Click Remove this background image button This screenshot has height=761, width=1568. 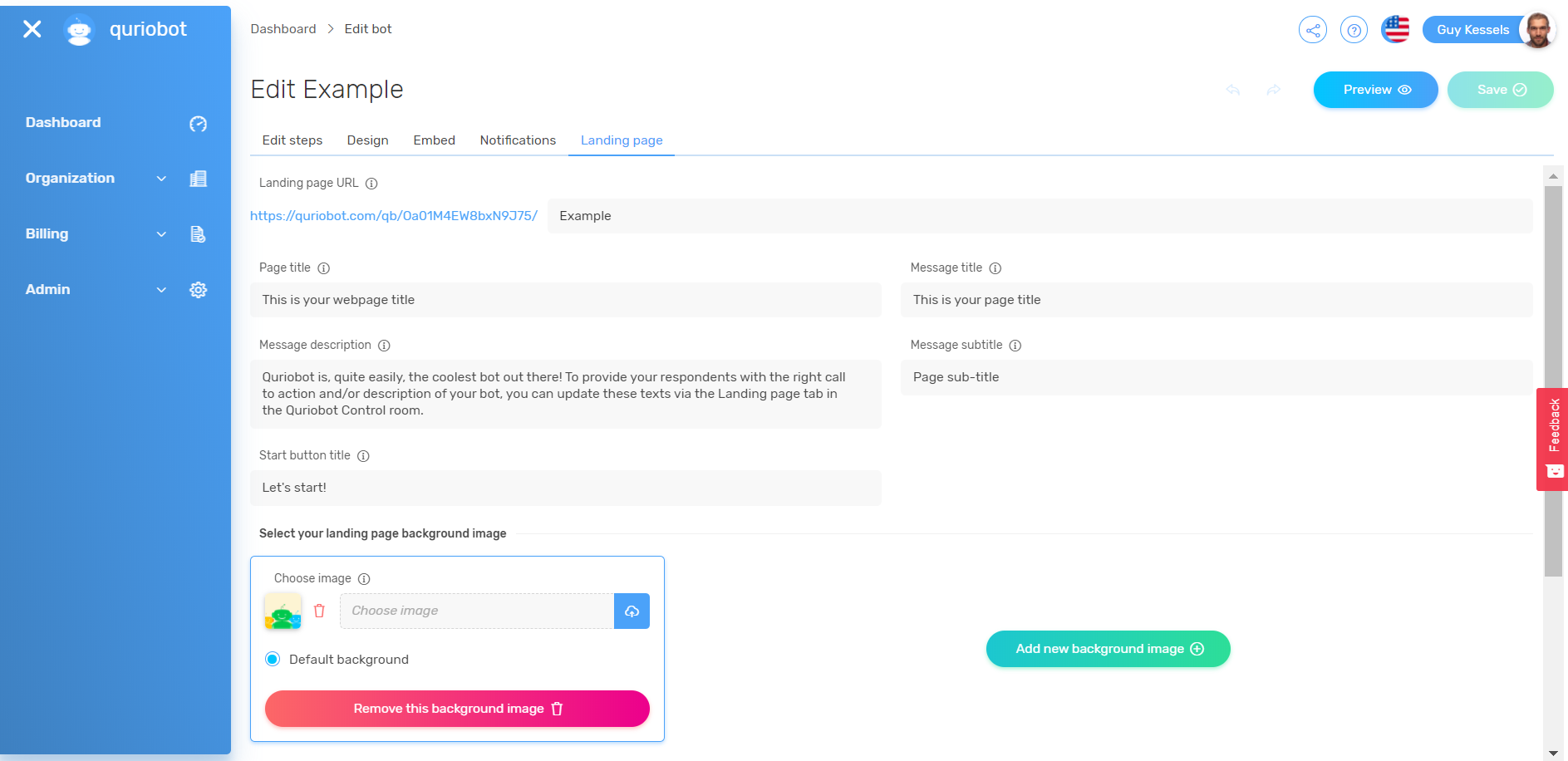tap(457, 709)
